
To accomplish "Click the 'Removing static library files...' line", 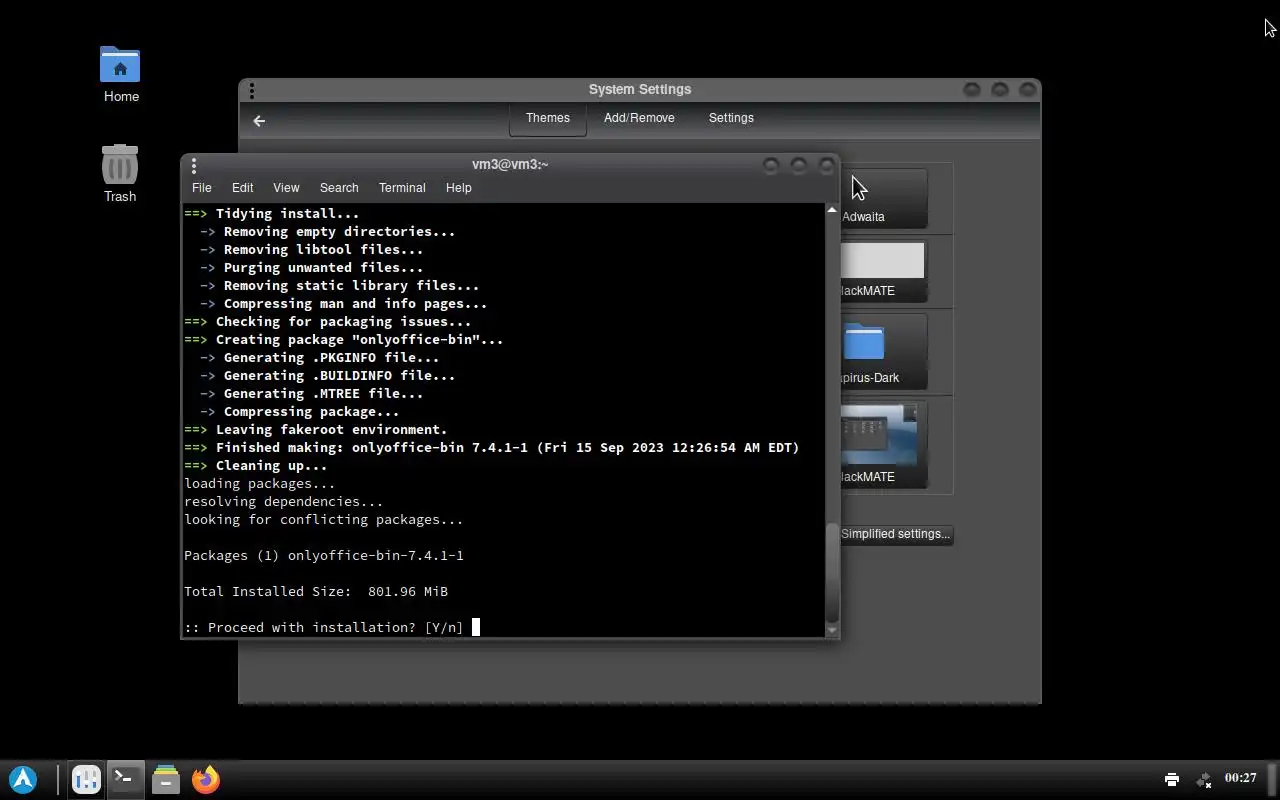I will [340, 286].
